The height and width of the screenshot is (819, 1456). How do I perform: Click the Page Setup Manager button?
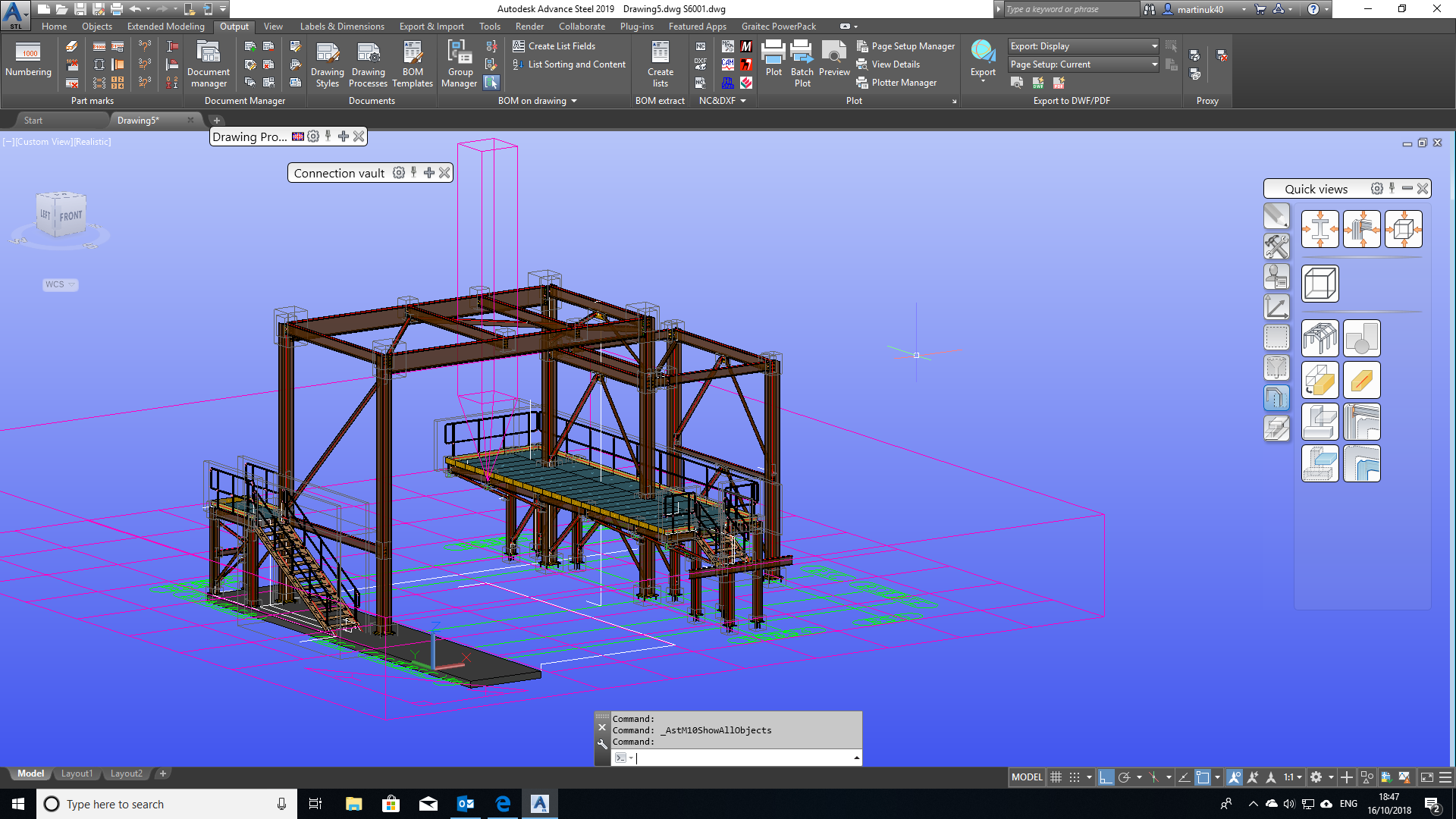point(906,45)
